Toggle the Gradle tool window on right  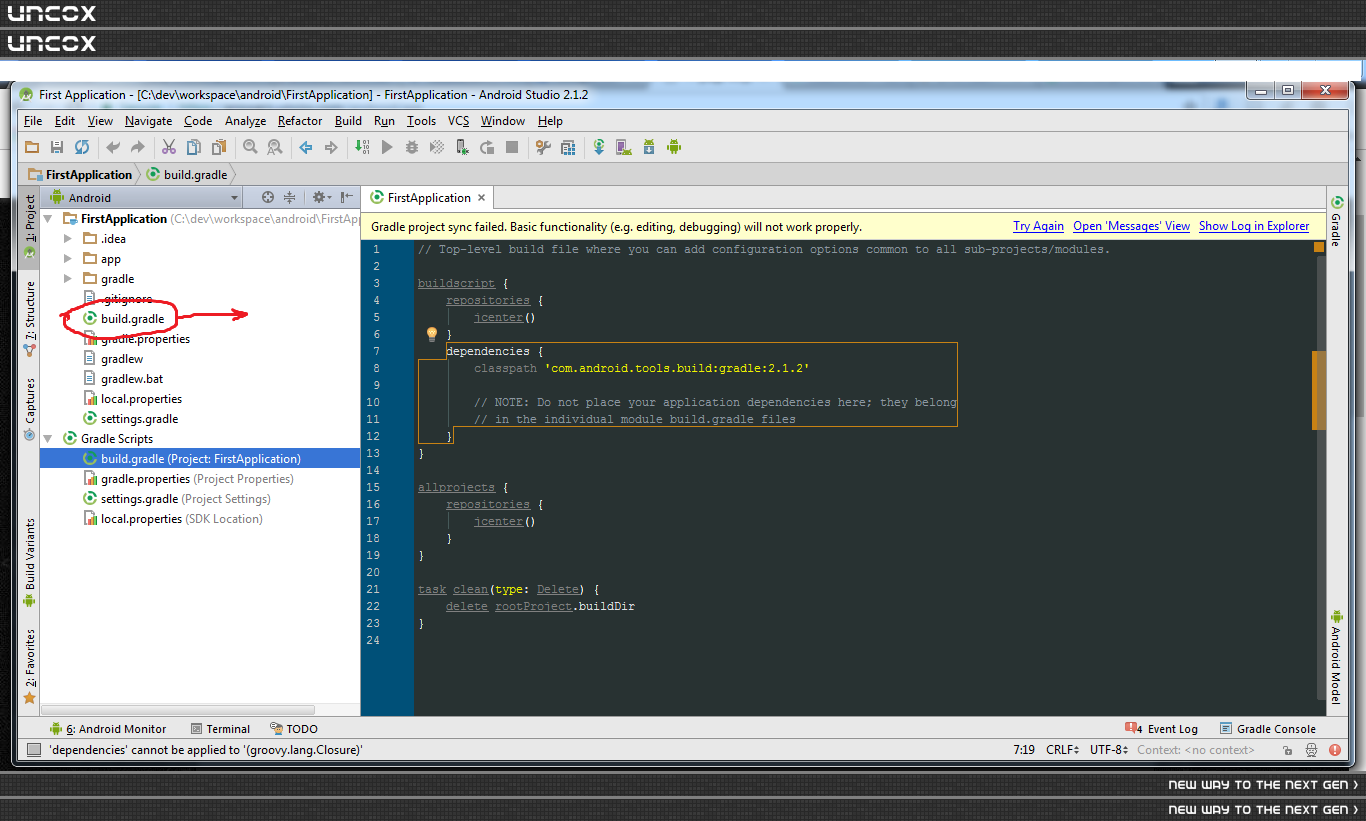(x=1335, y=220)
